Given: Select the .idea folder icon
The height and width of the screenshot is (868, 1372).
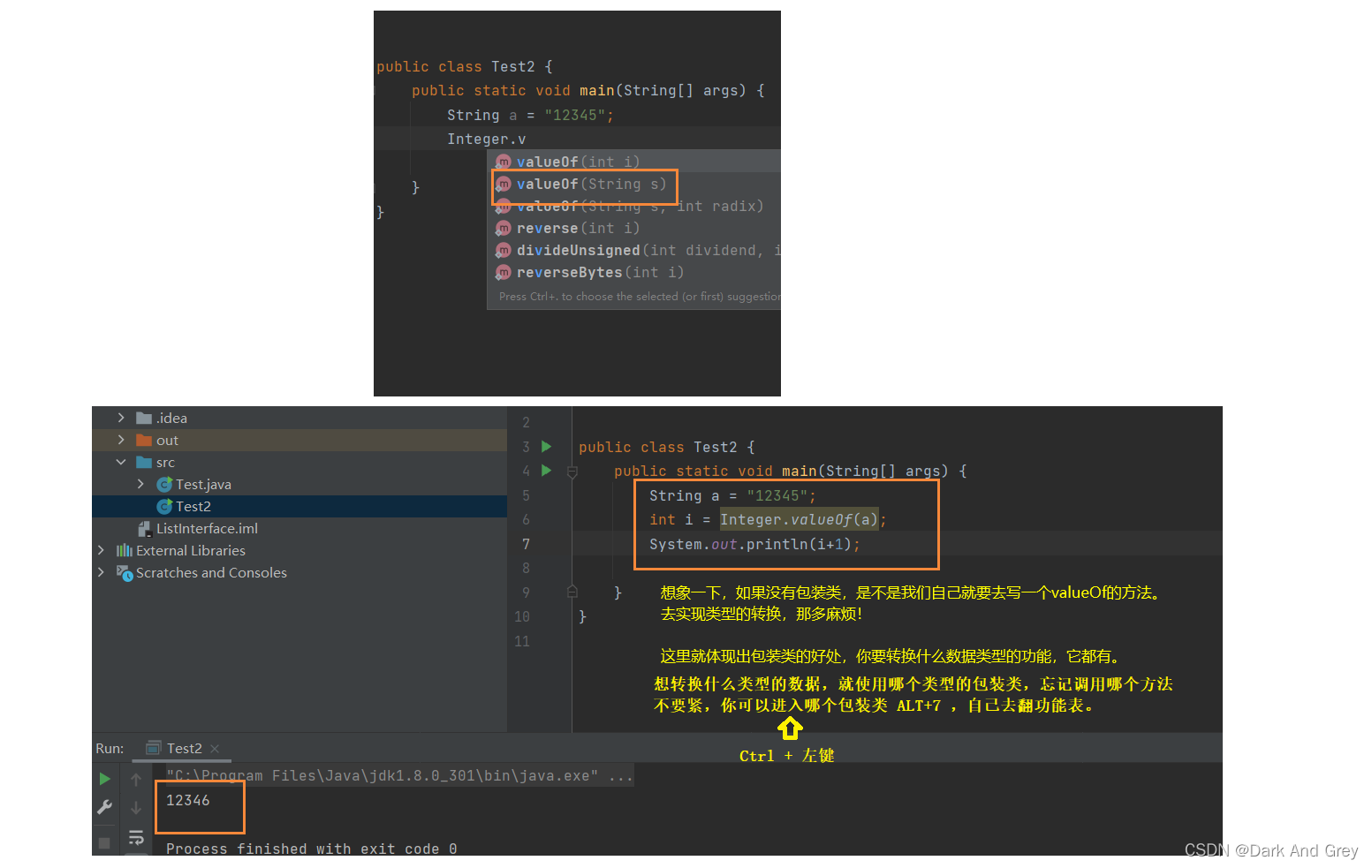Looking at the screenshot, I should pyautogui.click(x=144, y=418).
